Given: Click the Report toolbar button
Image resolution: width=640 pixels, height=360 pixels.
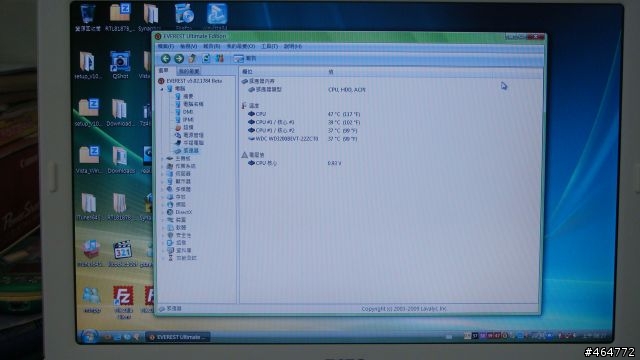Looking at the screenshot, I should [x=244, y=59].
